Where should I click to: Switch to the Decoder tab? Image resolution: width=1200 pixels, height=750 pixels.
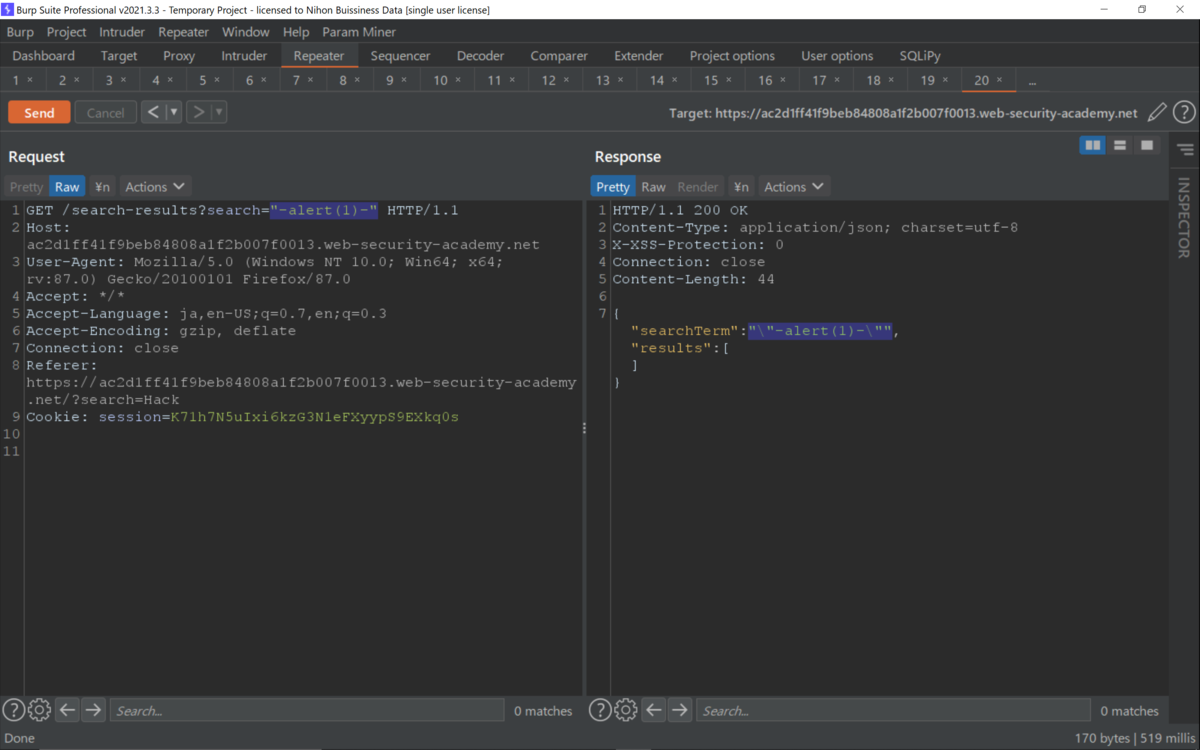pos(480,56)
